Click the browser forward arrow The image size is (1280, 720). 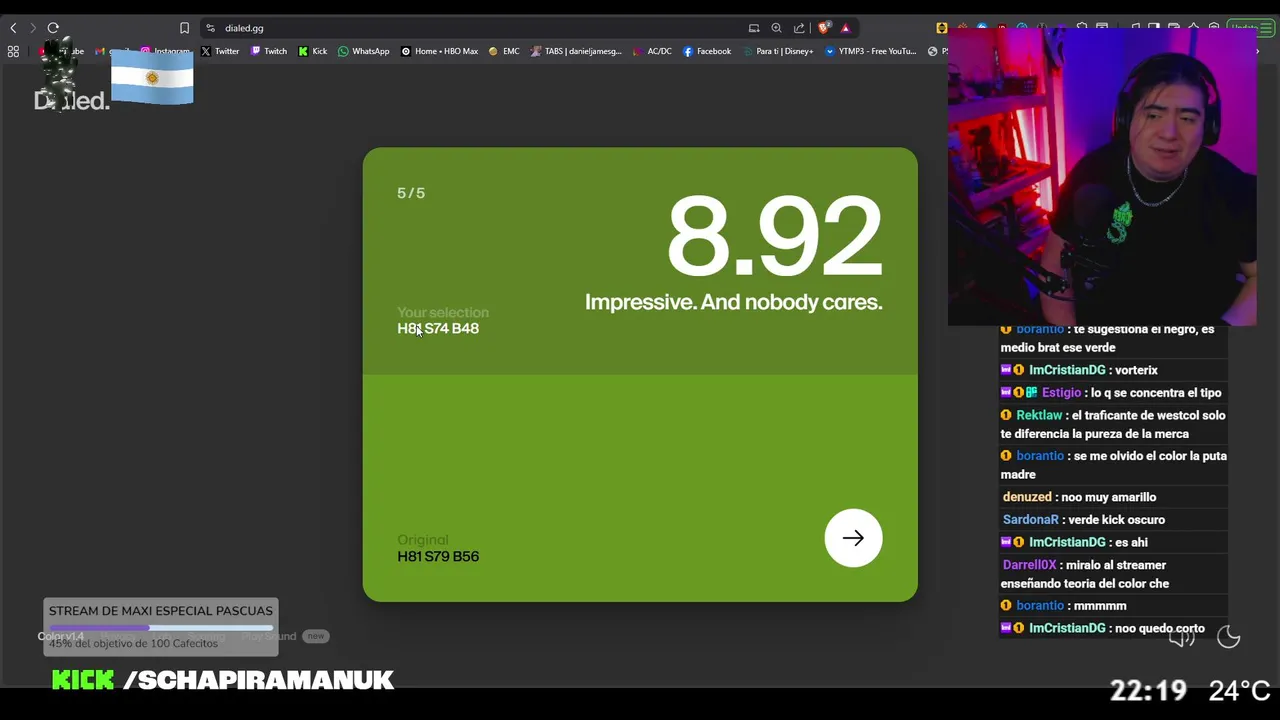[x=32, y=28]
